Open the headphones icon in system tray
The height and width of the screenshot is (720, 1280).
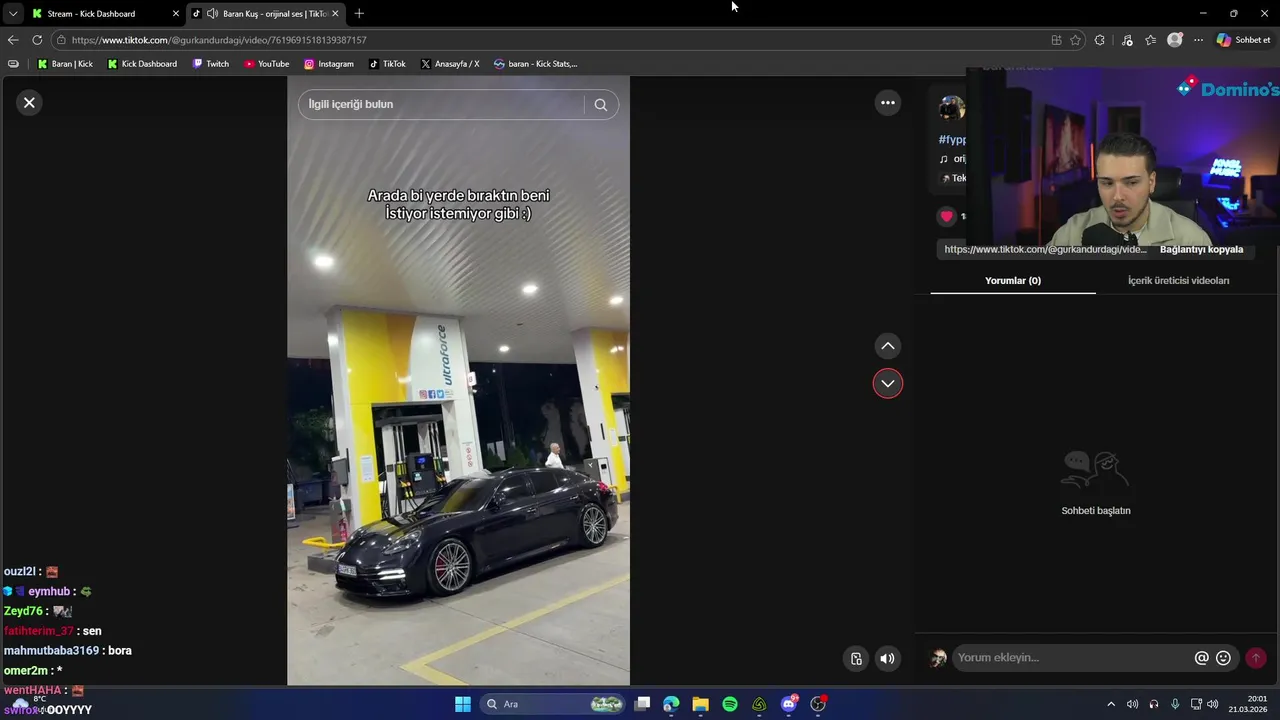tap(1154, 704)
